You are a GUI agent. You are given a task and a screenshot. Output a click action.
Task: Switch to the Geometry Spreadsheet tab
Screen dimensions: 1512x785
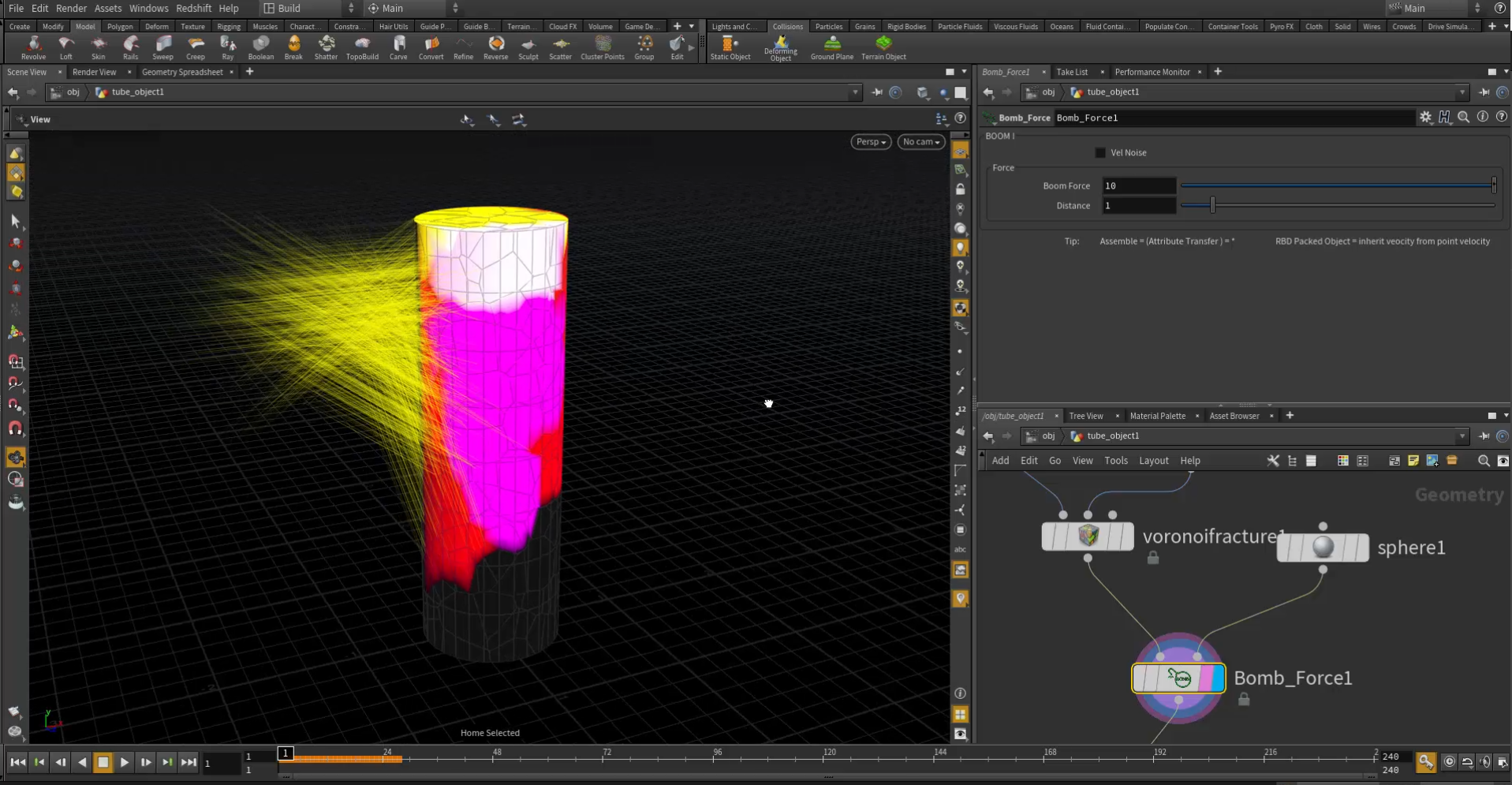(x=182, y=72)
